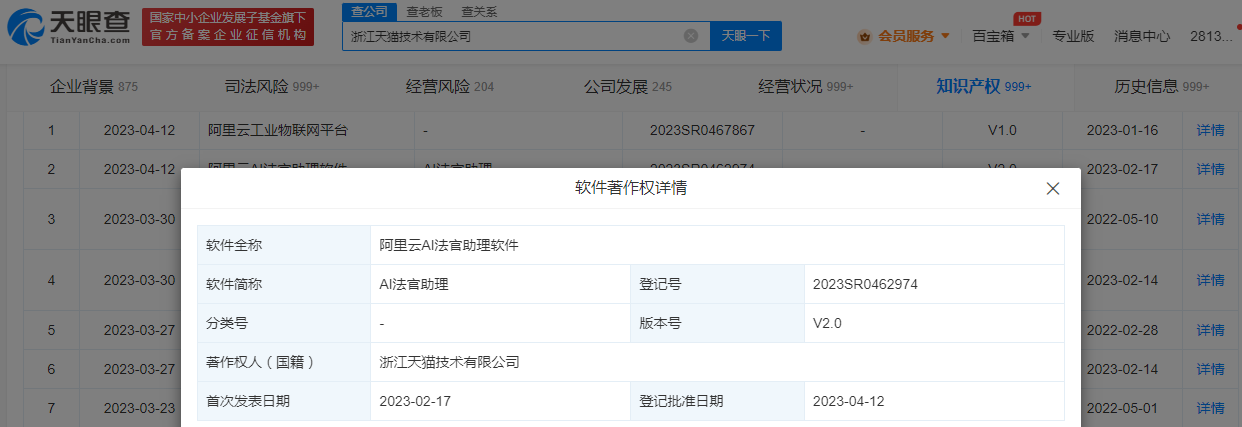Open 详情 for the 2022-05-01 row

[x=1211, y=408]
